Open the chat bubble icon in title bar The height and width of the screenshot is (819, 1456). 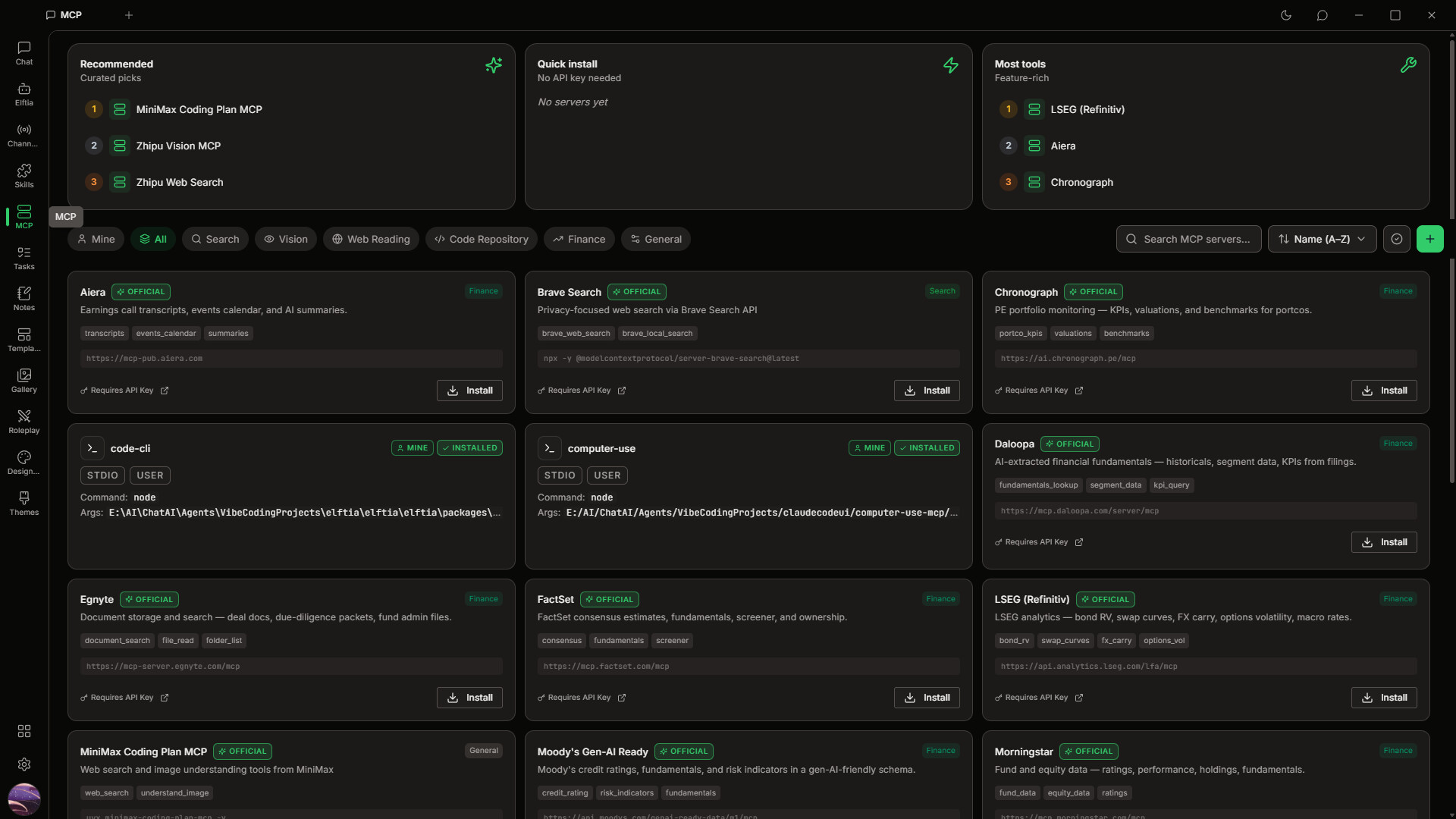click(1323, 15)
